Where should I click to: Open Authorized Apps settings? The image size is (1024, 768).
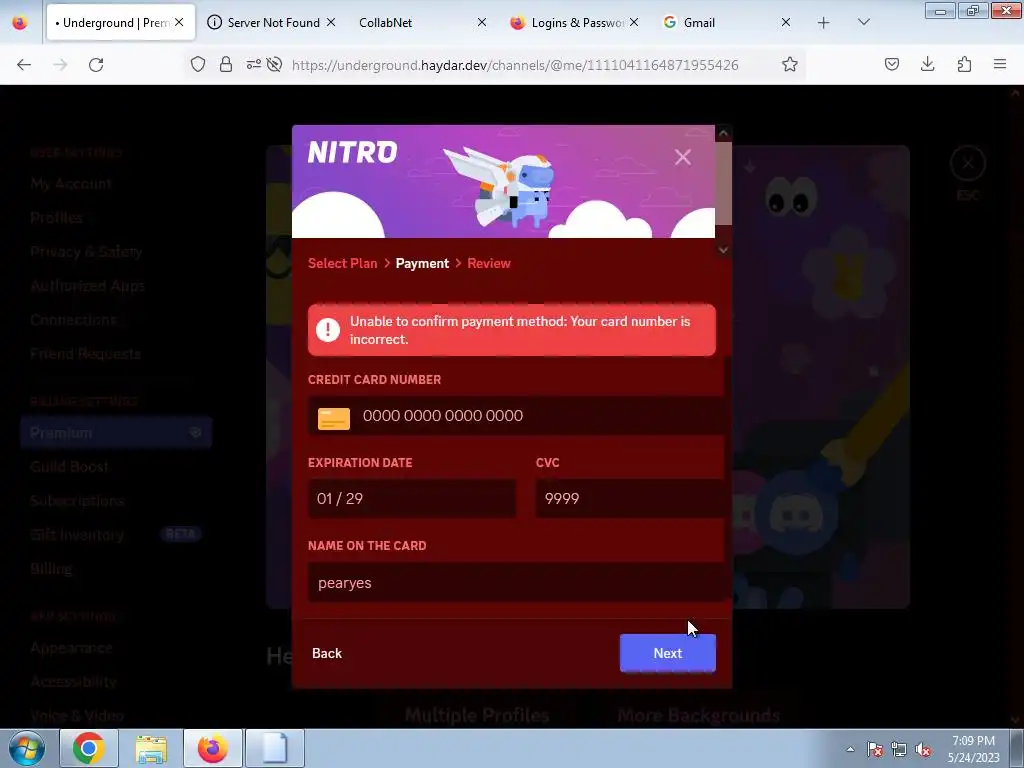88,285
